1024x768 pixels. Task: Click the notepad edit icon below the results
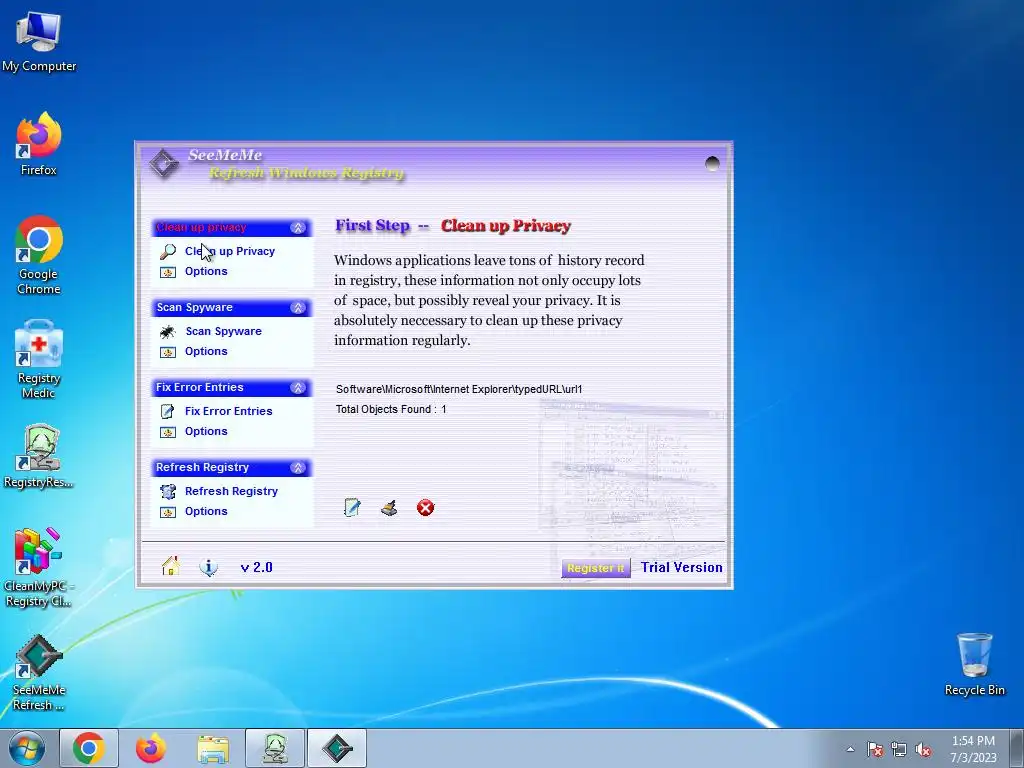coord(352,507)
